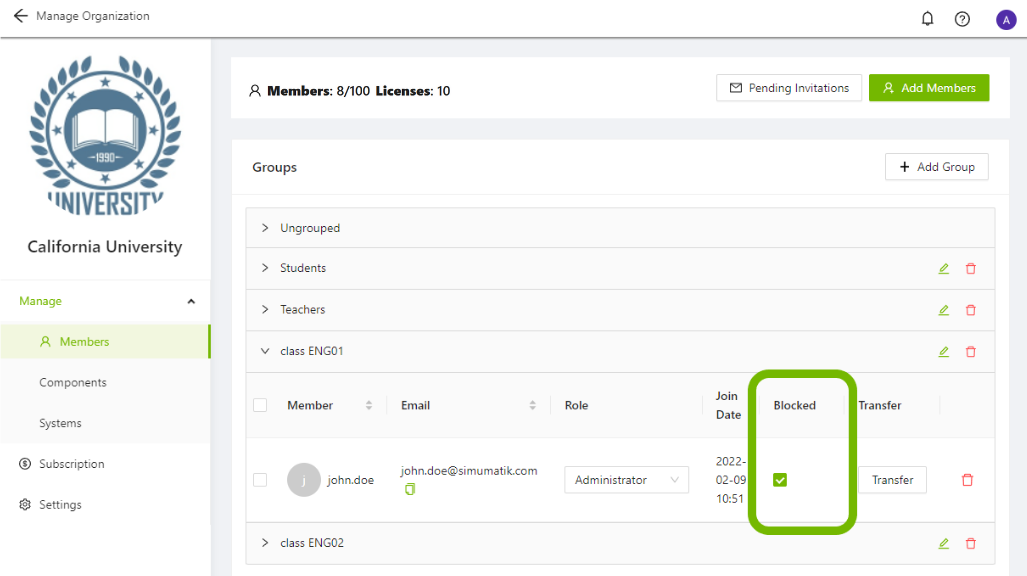Open the notifications bell
Screen dimensions: 1027x576
tap(927, 19)
